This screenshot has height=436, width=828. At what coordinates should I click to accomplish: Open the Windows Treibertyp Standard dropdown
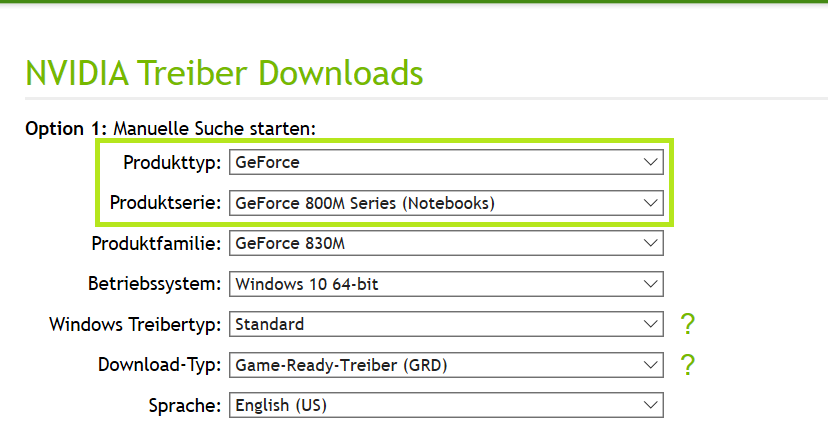(445, 324)
